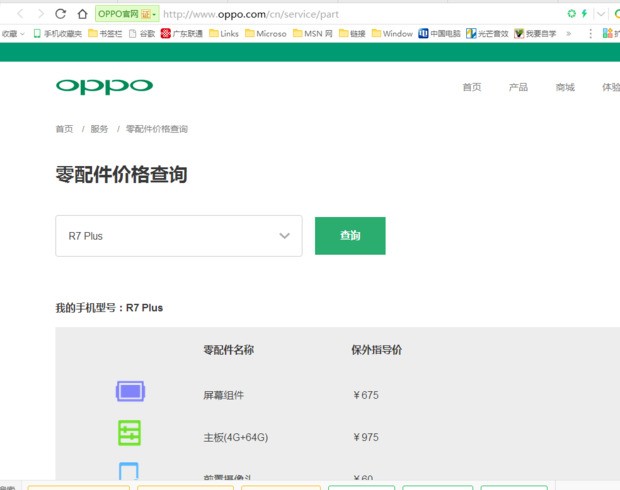Screen dimensions: 620x490
Task: Click 保外指导价 column header
Action: (376, 350)
